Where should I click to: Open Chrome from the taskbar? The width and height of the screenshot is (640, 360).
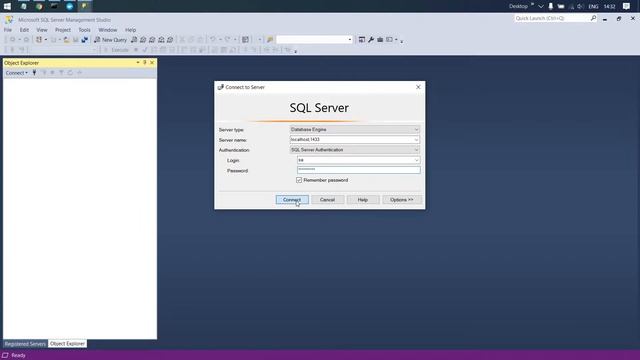tap(39, 6)
